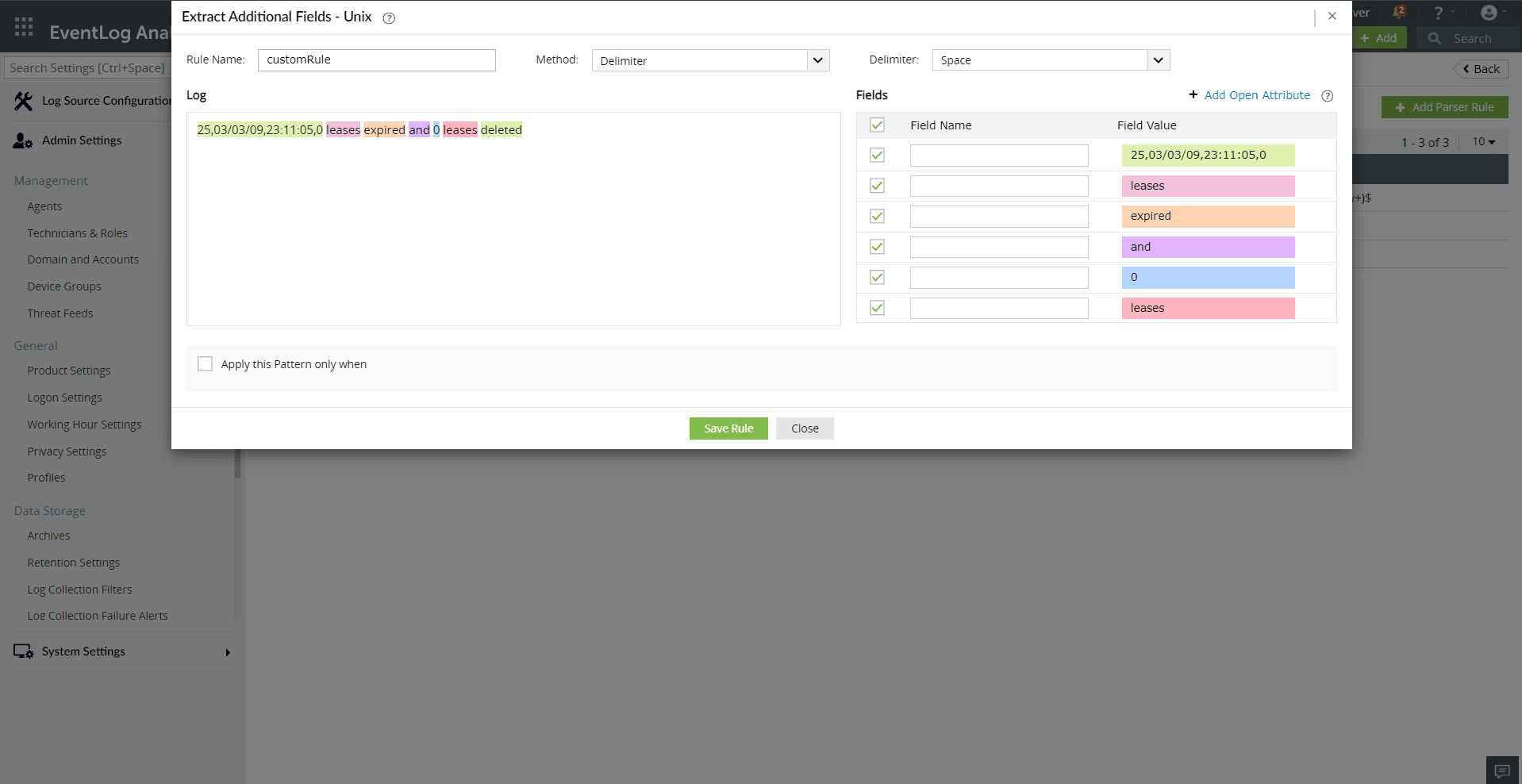This screenshot has width=1522, height=784.
Task: Open the user profile icon
Action: click(1489, 12)
